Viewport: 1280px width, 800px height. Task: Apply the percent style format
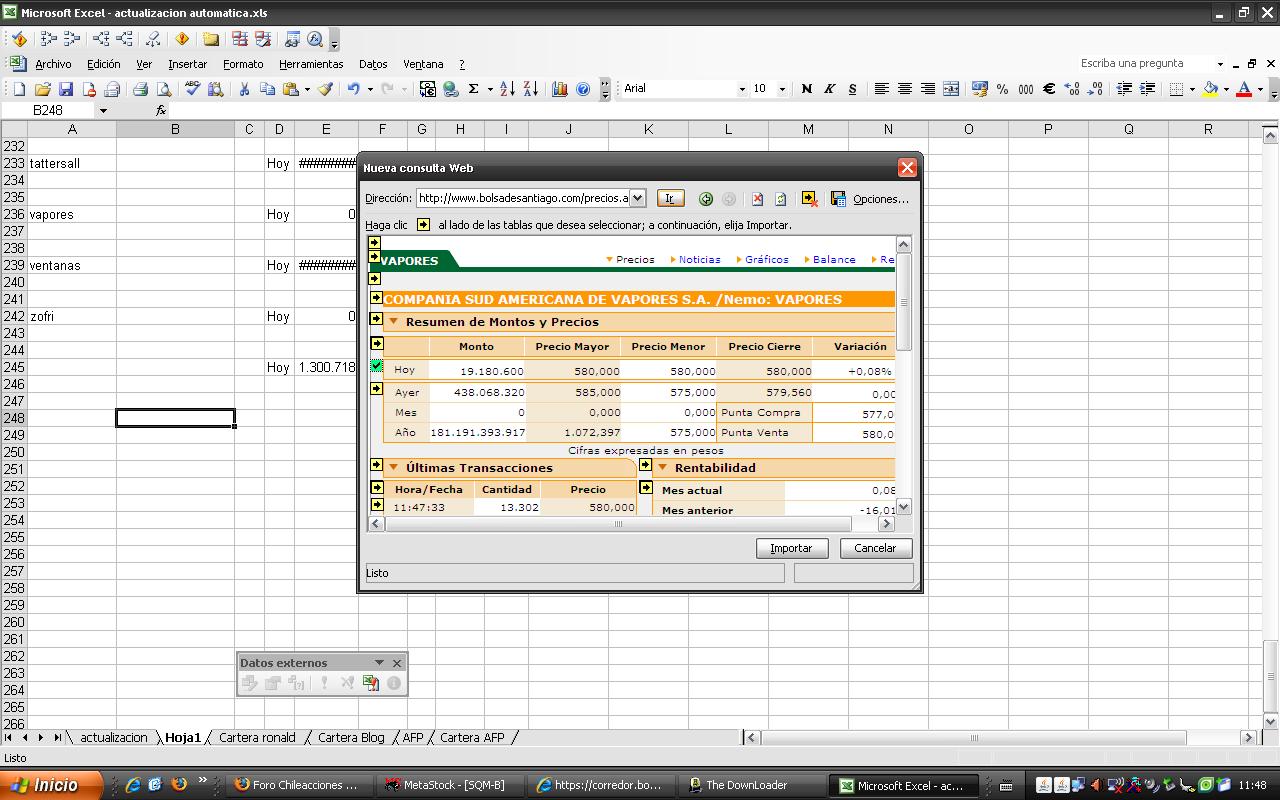1002,89
